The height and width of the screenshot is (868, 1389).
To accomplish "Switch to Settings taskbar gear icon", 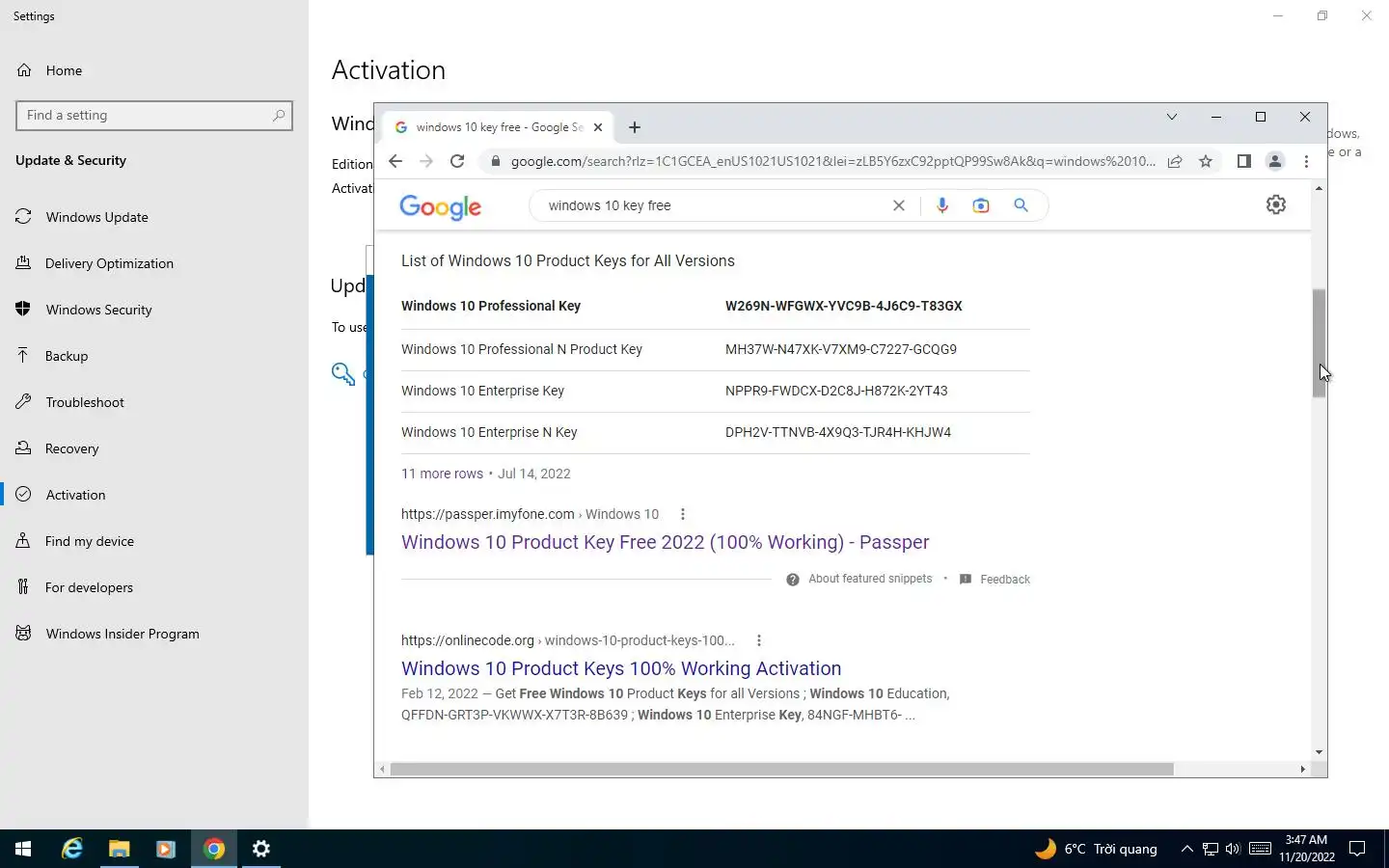I will point(261,849).
